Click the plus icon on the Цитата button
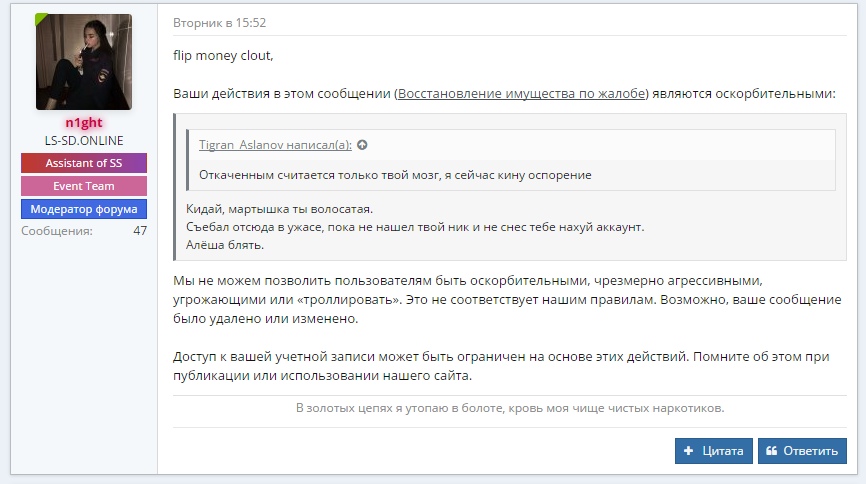Image resolution: width=866 pixels, height=484 pixels. [x=688, y=451]
